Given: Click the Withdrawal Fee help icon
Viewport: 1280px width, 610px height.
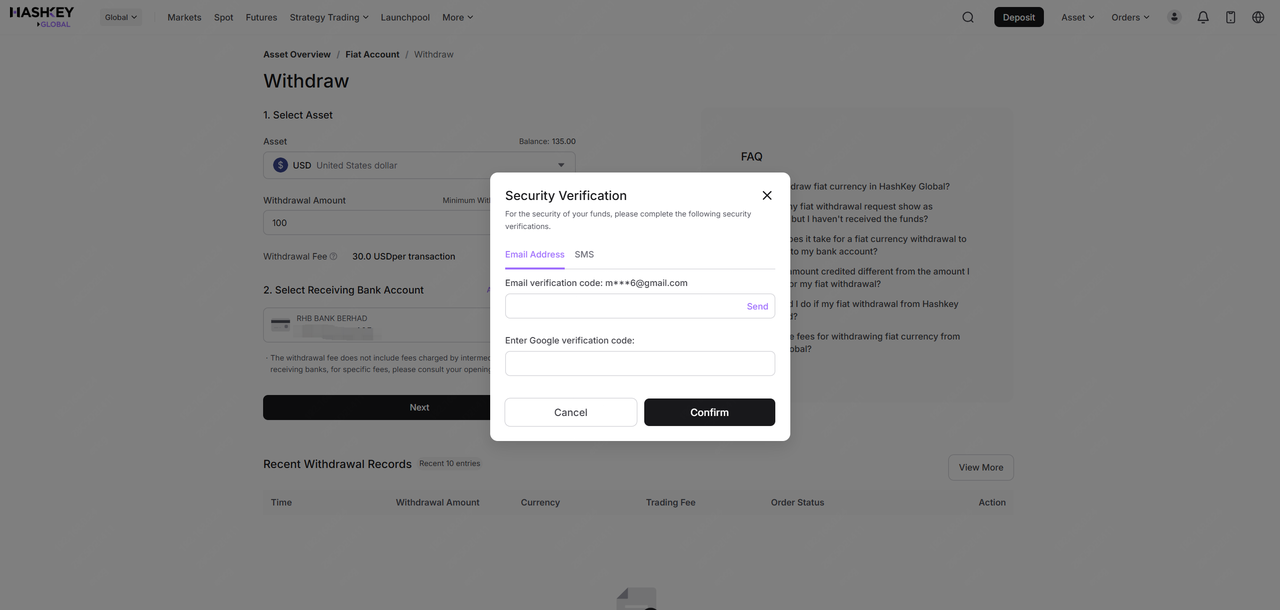Looking at the screenshot, I should click(x=333, y=257).
